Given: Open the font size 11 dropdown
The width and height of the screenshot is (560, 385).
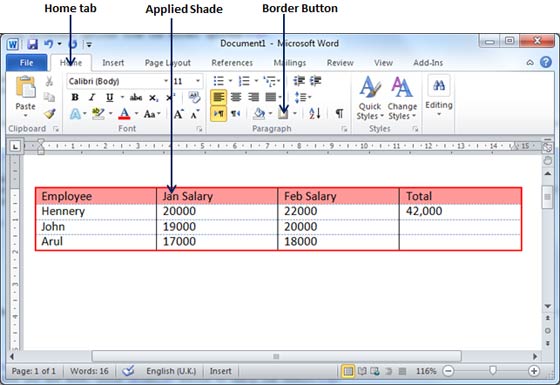Looking at the screenshot, I should click(x=198, y=81).
